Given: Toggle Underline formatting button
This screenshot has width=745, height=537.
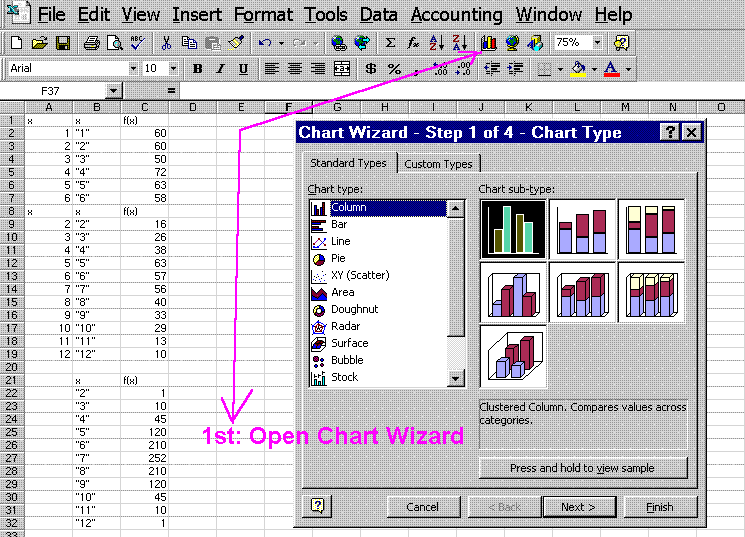Looking at the screenshot, I should [243, 69].
